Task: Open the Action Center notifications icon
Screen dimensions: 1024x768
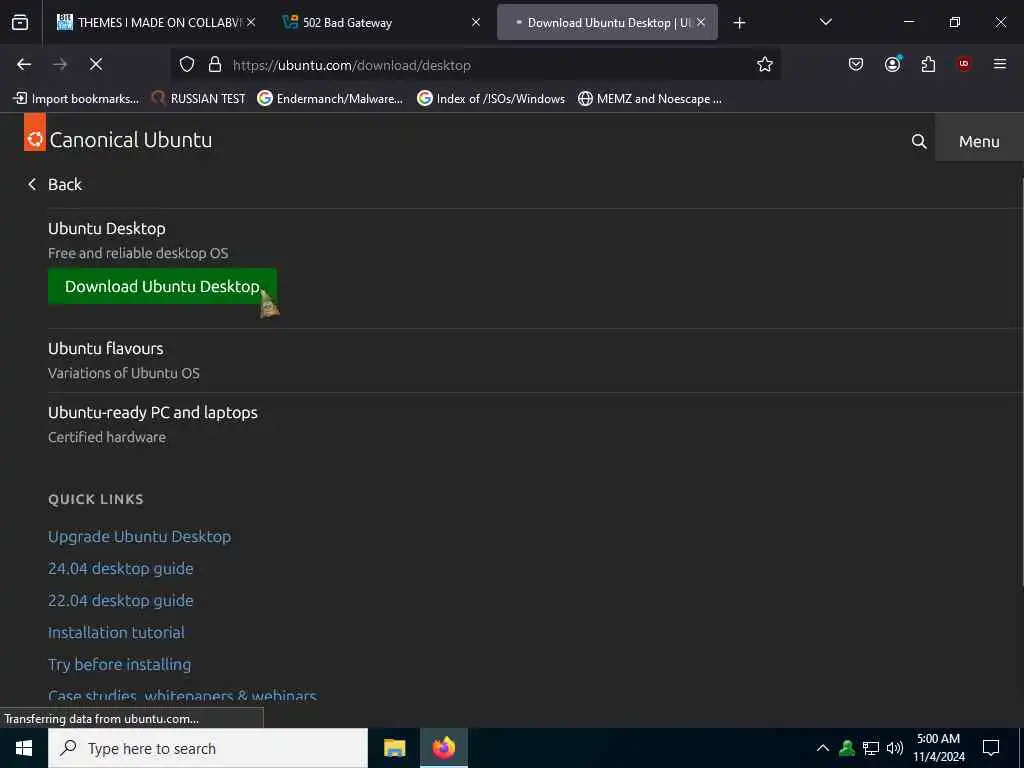Action: coord(991,748)
